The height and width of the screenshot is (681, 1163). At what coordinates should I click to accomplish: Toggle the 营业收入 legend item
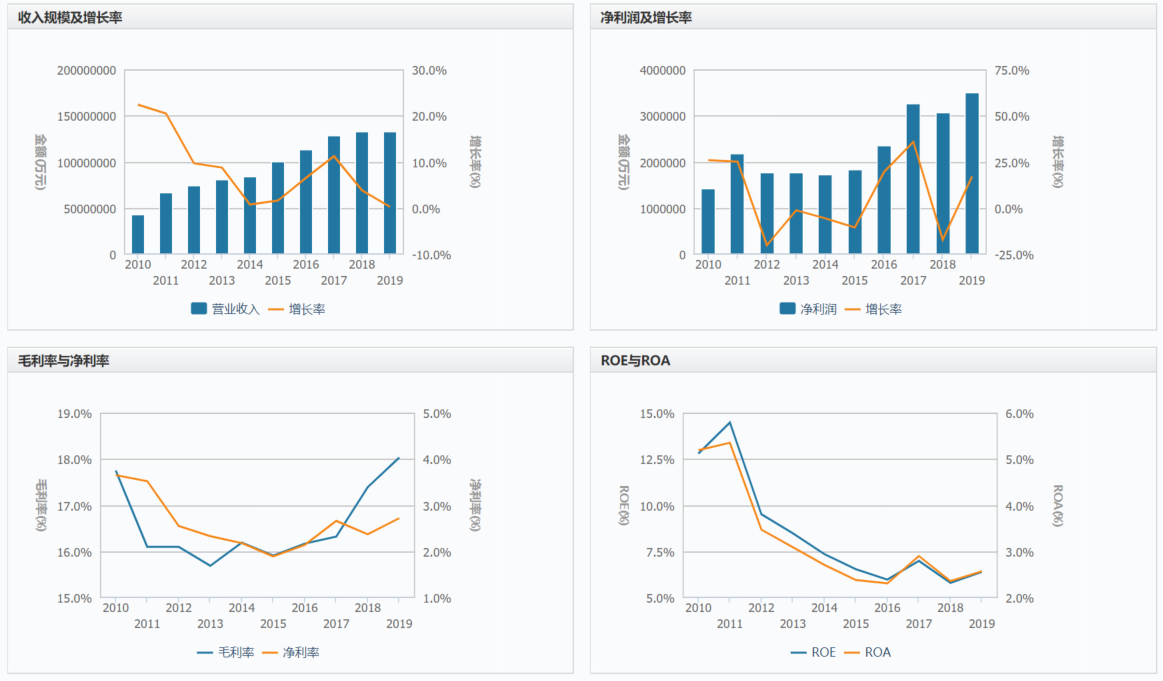tap(225, 309)
